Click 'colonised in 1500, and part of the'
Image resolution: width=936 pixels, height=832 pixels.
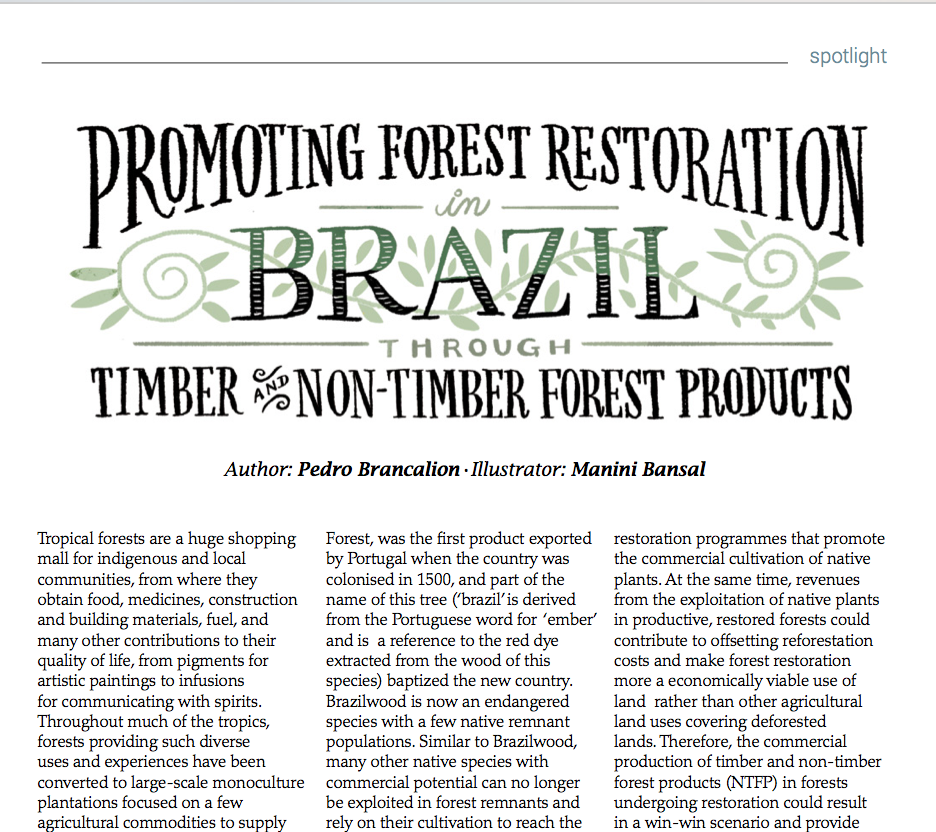445,579
